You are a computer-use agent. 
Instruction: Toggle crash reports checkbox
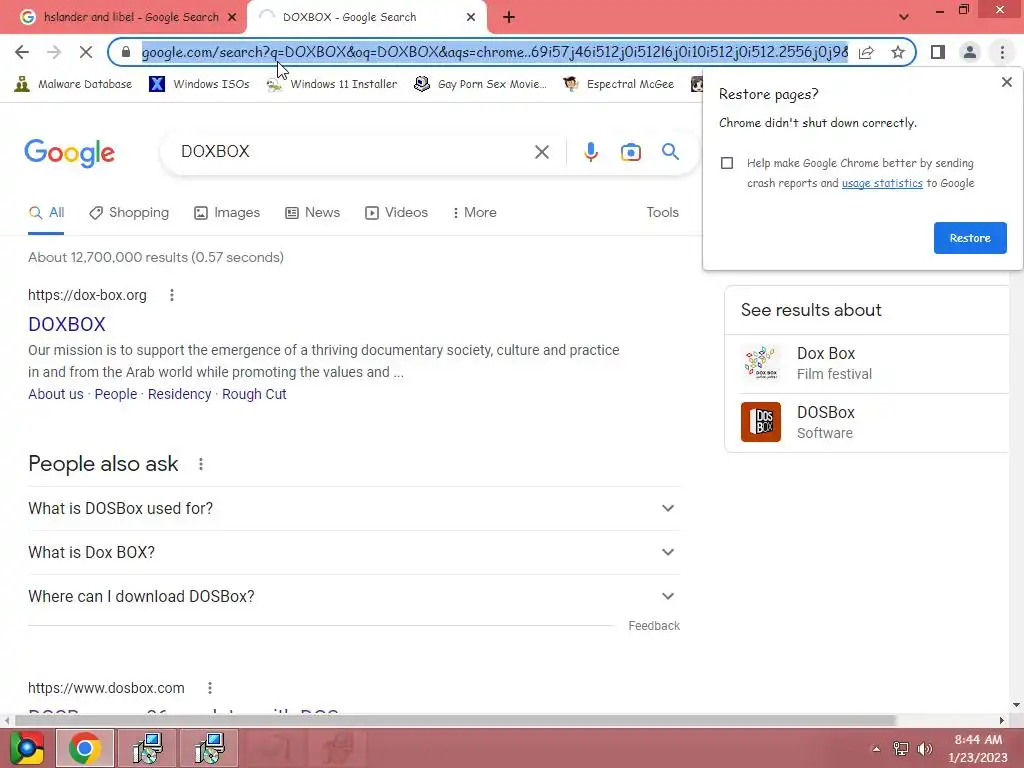pyautogui.click(x=727, y=163)
